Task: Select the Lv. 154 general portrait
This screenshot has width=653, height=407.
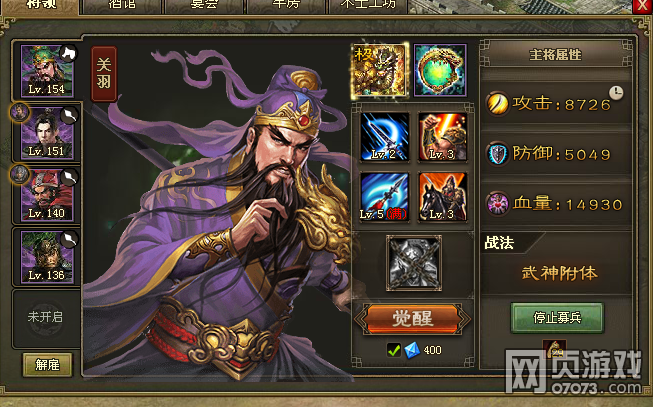Action: click(x=47, y=71)
